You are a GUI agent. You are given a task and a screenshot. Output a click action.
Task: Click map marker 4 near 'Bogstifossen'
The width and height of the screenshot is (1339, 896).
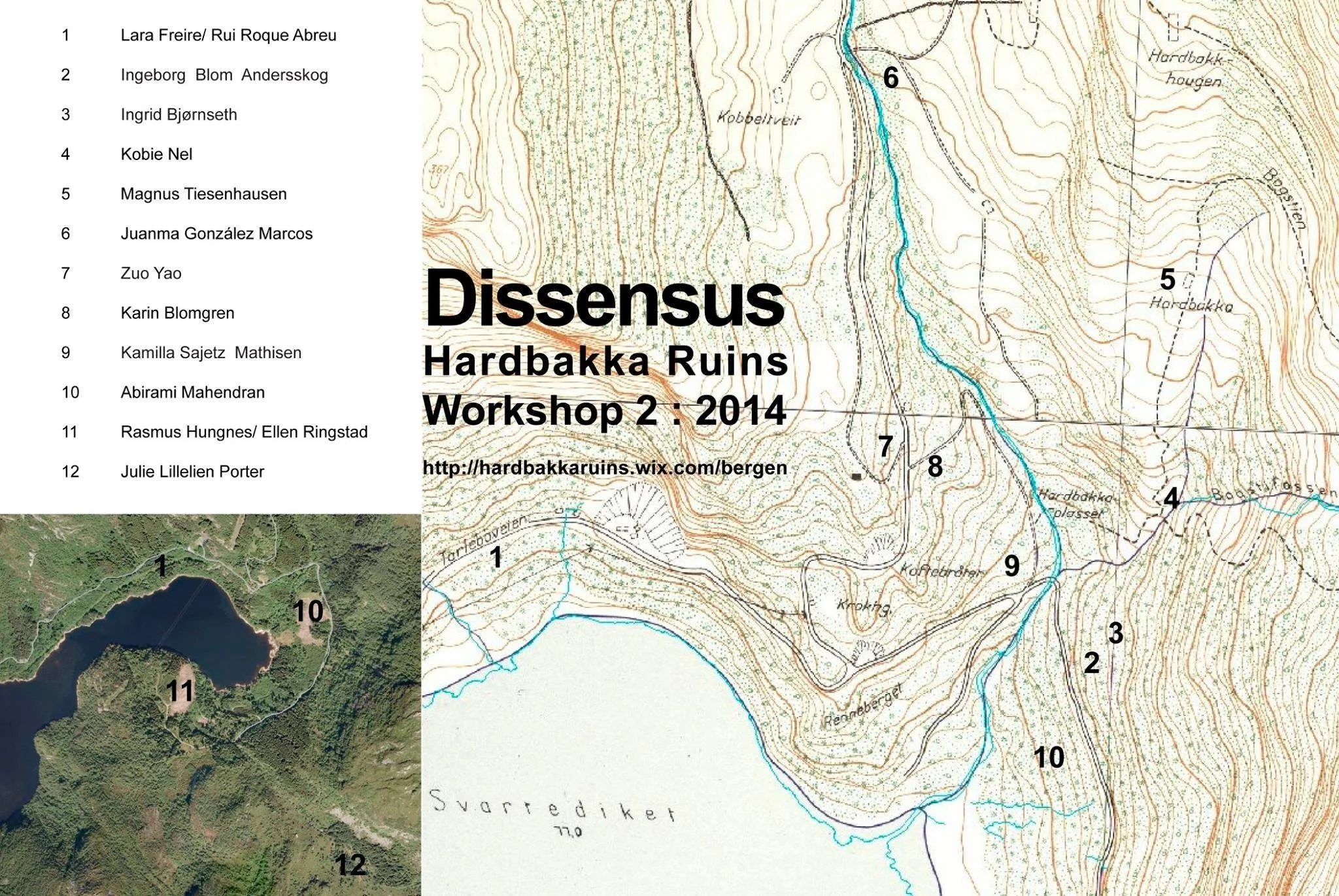1171,499
